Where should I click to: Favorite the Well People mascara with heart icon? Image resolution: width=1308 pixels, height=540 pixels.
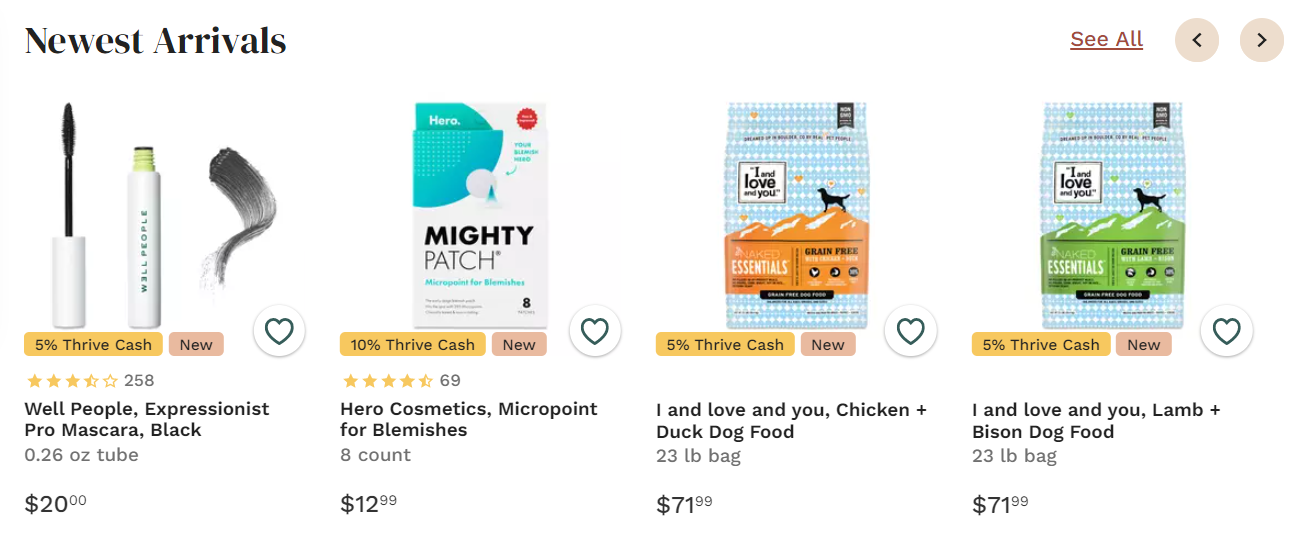(279, 331)
